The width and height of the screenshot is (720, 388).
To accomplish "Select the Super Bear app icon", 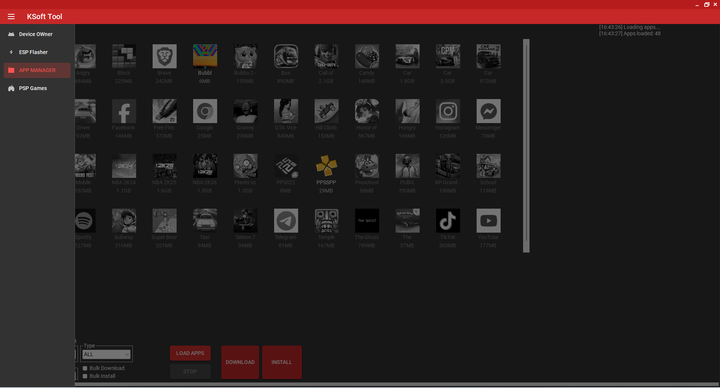I will (164, 221).
